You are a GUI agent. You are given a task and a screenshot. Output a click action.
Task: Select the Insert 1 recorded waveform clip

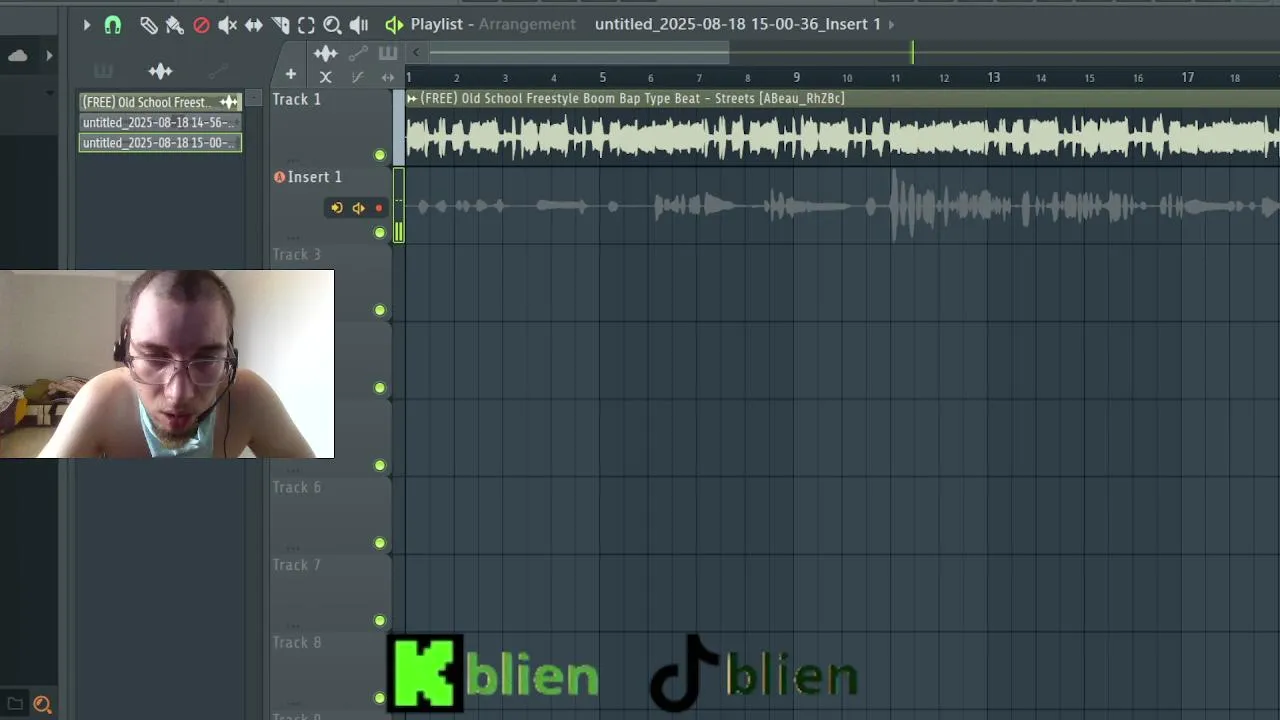(842, 207)
